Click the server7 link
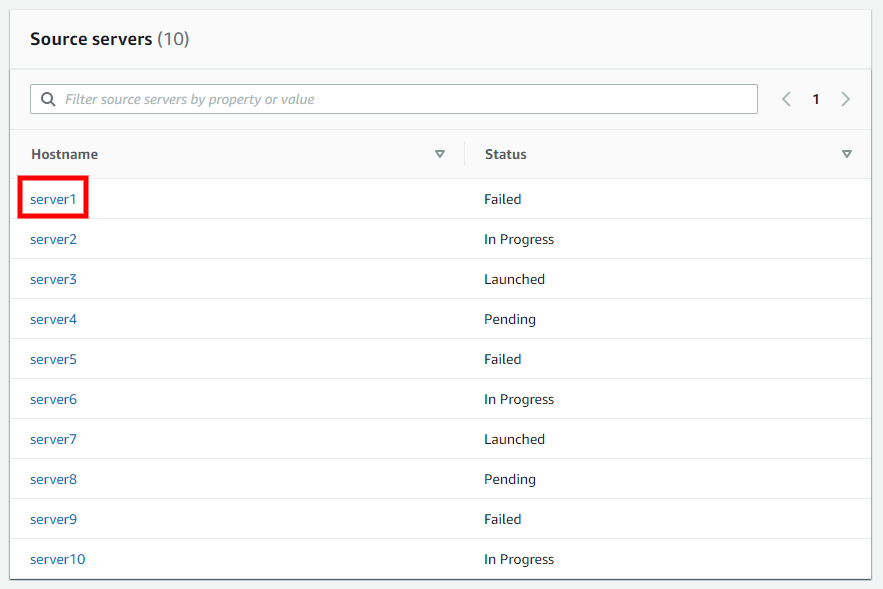The image size is (883, 589). pyautogui.click(x=53, y=439)
